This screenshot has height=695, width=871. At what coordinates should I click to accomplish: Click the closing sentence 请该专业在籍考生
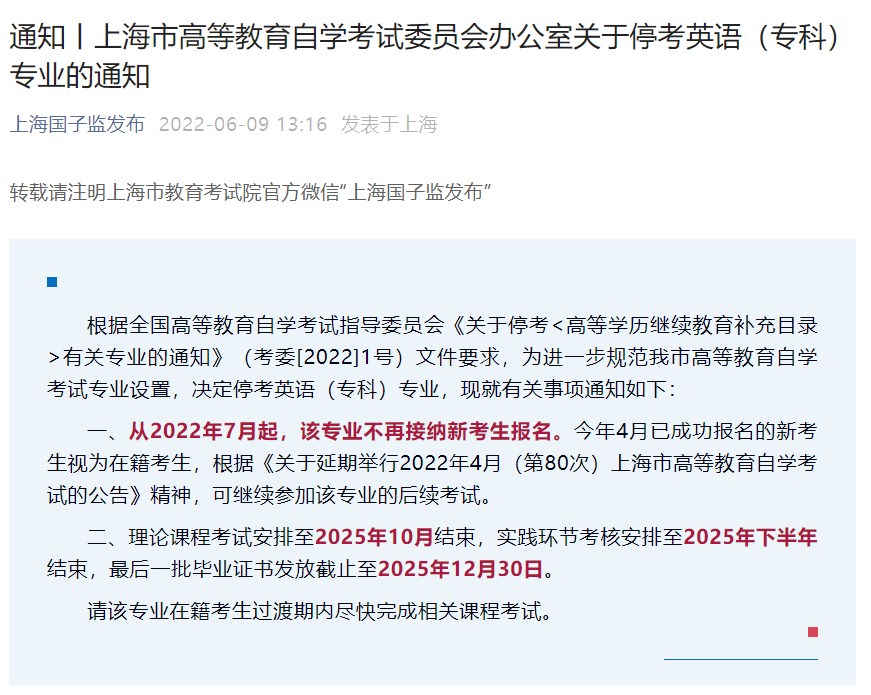click(320, 611)
